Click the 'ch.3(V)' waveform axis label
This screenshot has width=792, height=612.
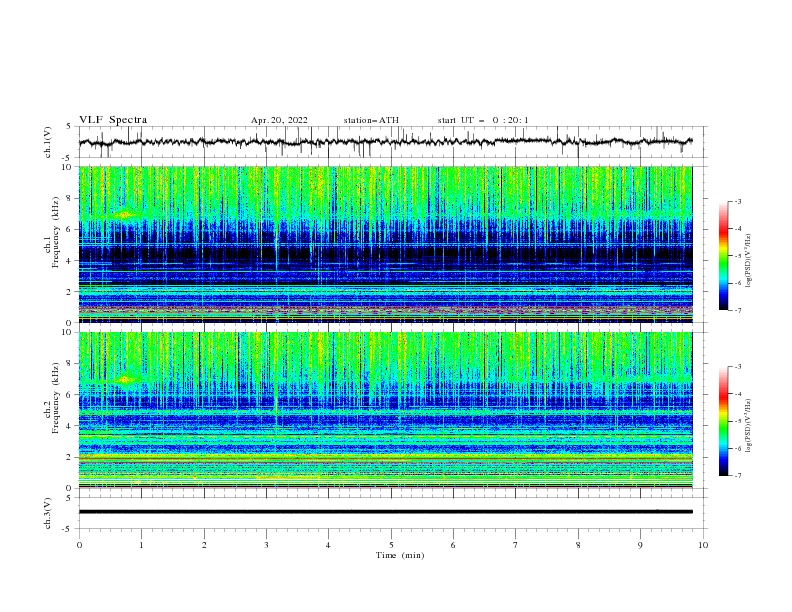pos(48,513)
